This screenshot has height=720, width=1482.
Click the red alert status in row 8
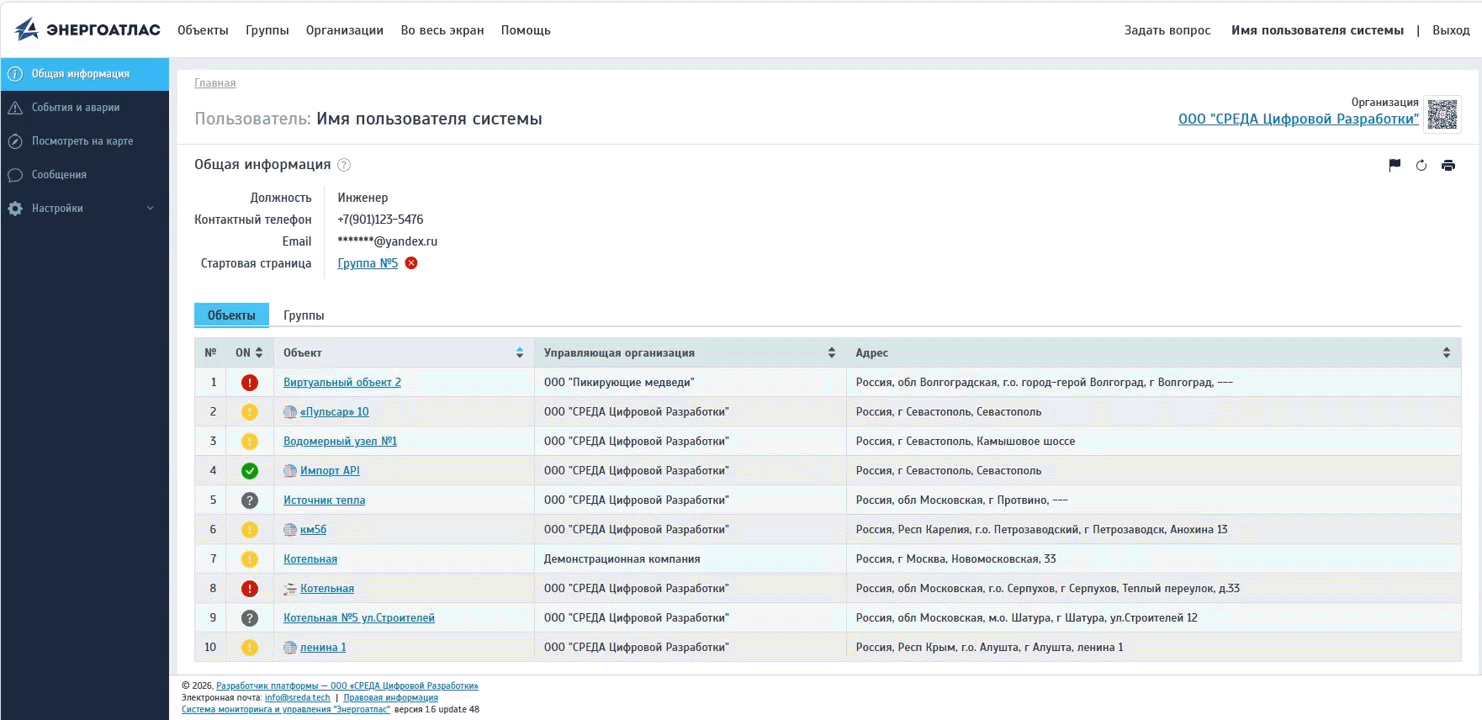[250, 589]
